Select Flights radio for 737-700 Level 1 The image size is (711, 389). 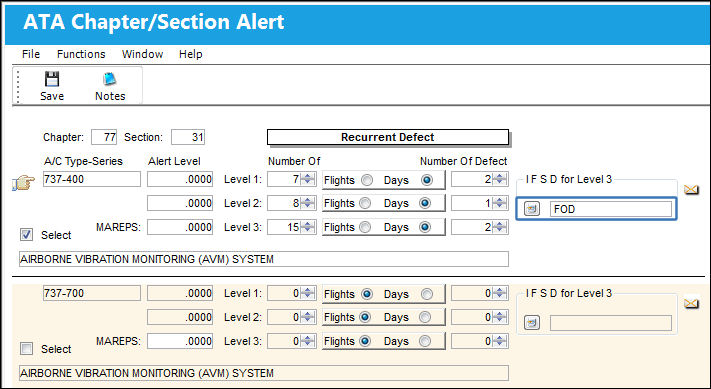tap(366, 294)
